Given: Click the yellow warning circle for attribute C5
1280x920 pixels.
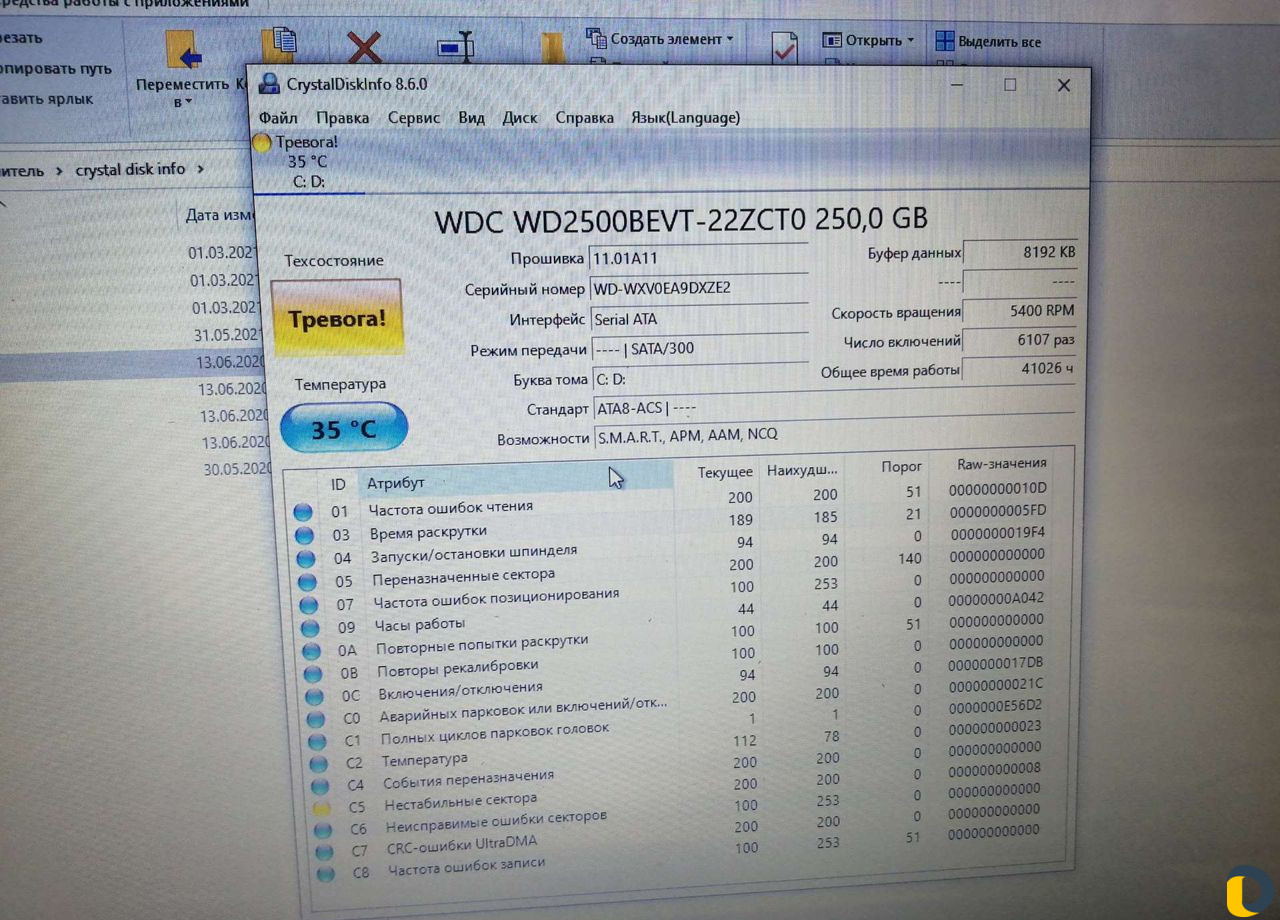Looking at the screenshot, I should [321, 808].
